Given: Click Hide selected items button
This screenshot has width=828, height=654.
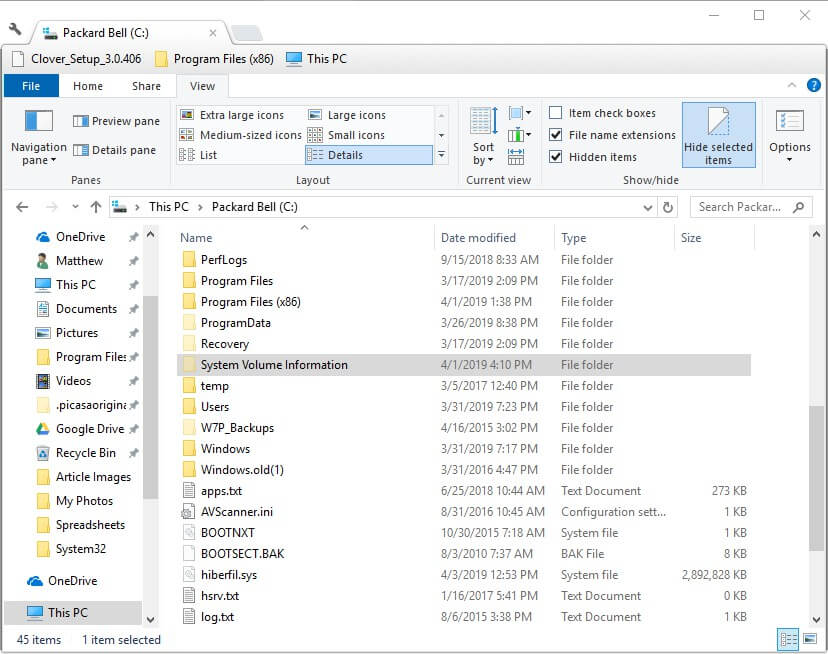Looking at the screenshot, I should (x=718, y=135).
